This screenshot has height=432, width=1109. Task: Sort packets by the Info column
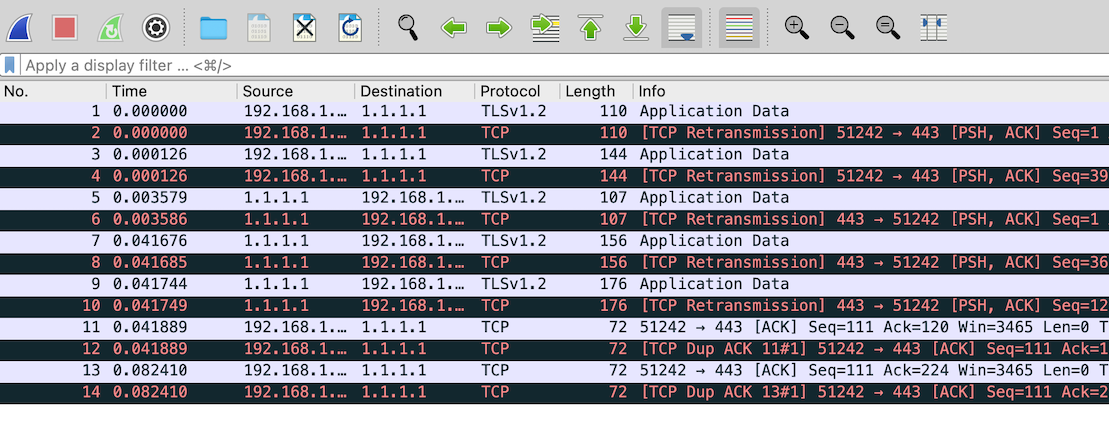click(x=871, y=91)
